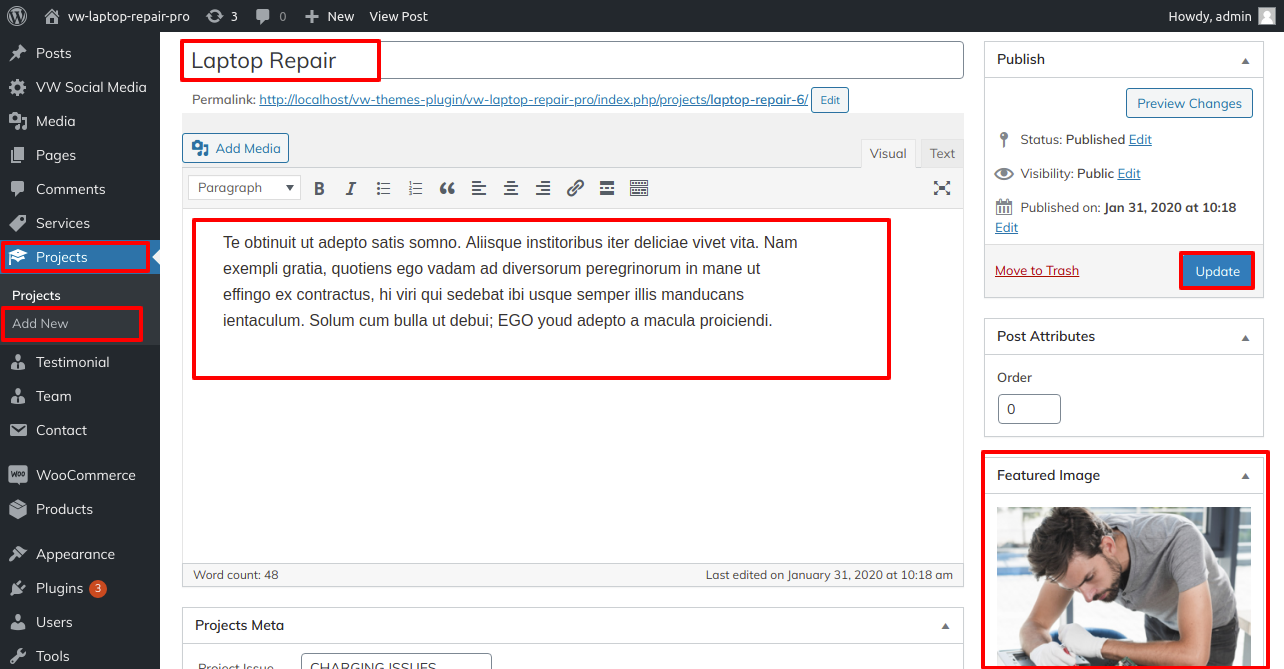Collapse the Publish panel

pos(1245,61)
